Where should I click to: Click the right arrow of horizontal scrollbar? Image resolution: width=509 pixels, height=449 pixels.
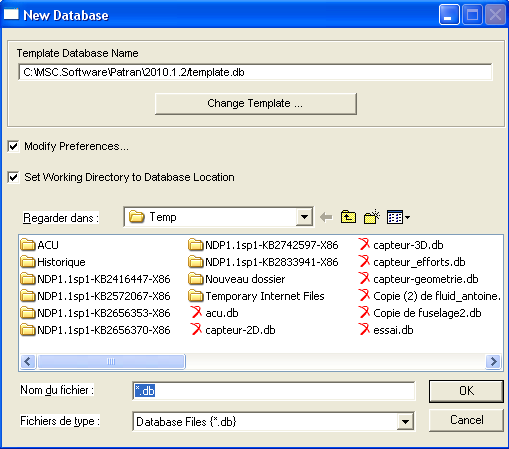(493, 361)
